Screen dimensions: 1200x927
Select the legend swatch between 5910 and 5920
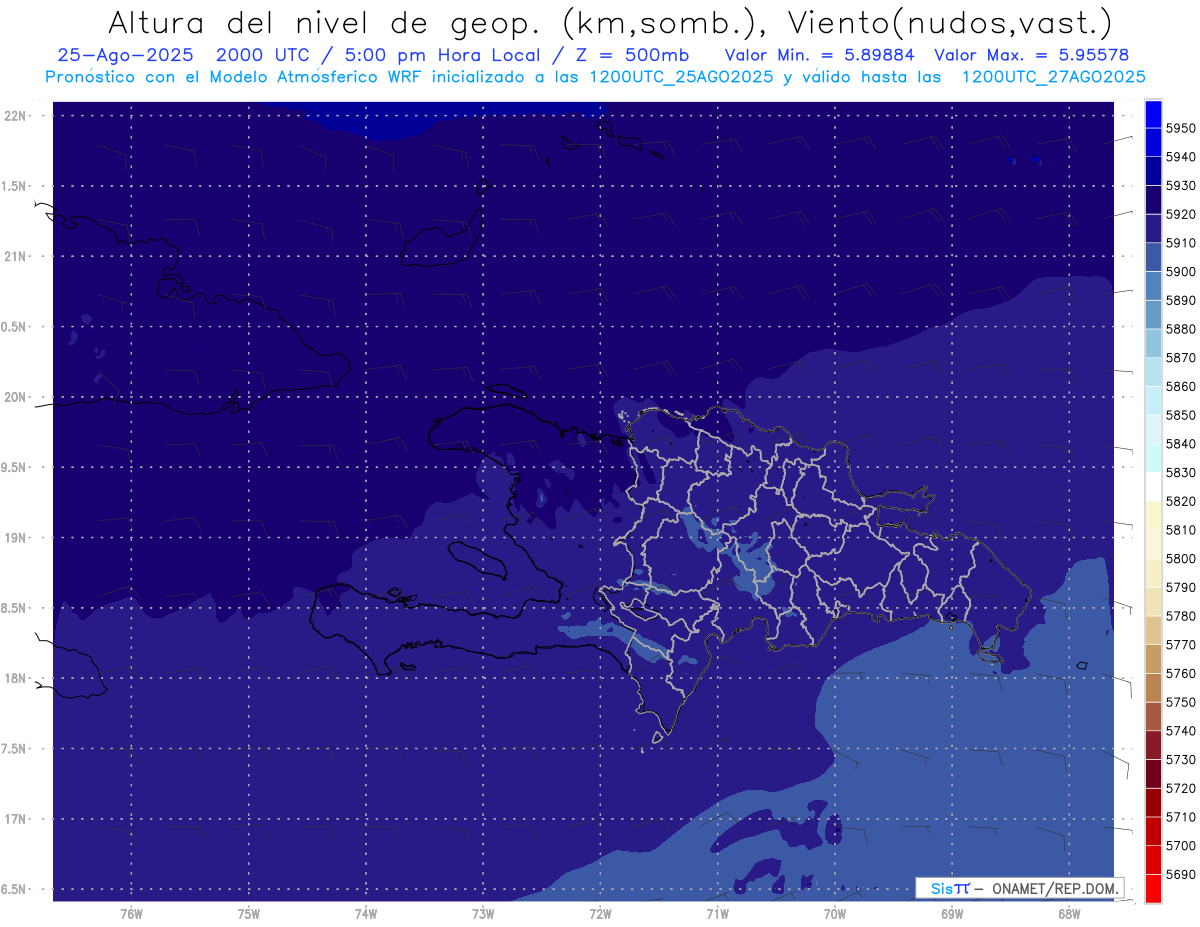click(1153, 229)
